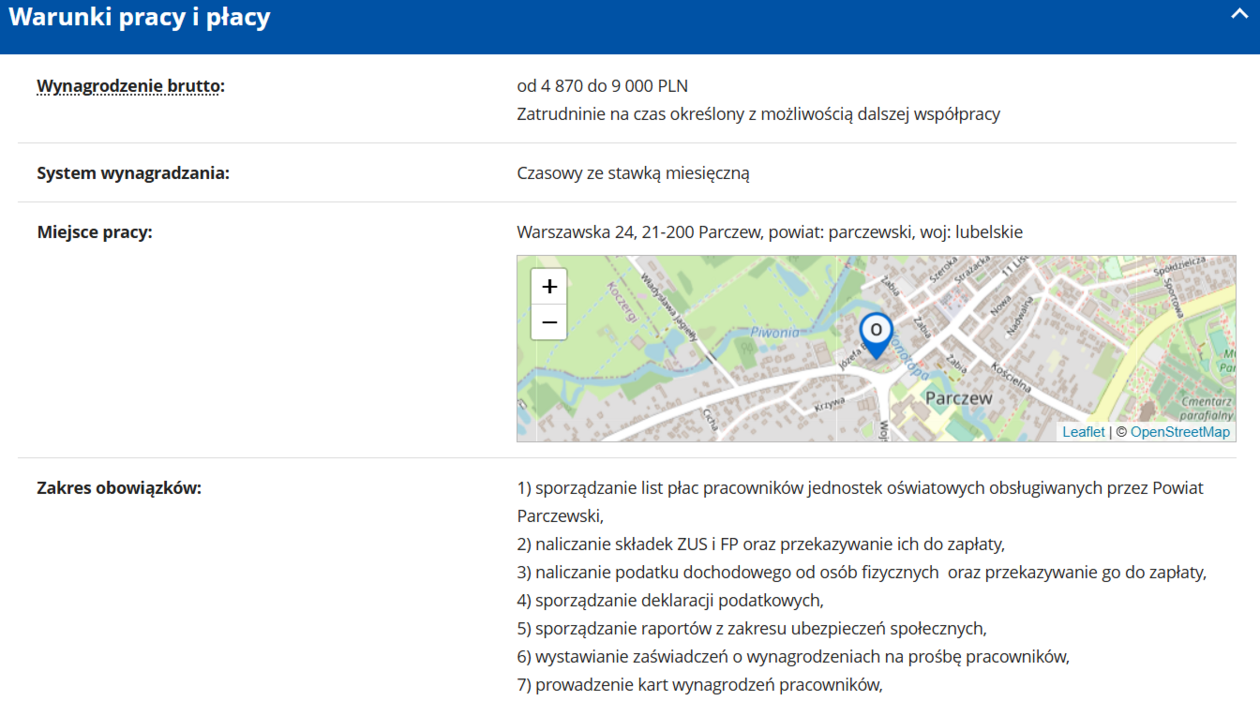Image resolution: width=1260 pixels, height=701 pixels.
Task: Click the salary range 4 870 to 9 000 PLN
Action: (602, 86)
